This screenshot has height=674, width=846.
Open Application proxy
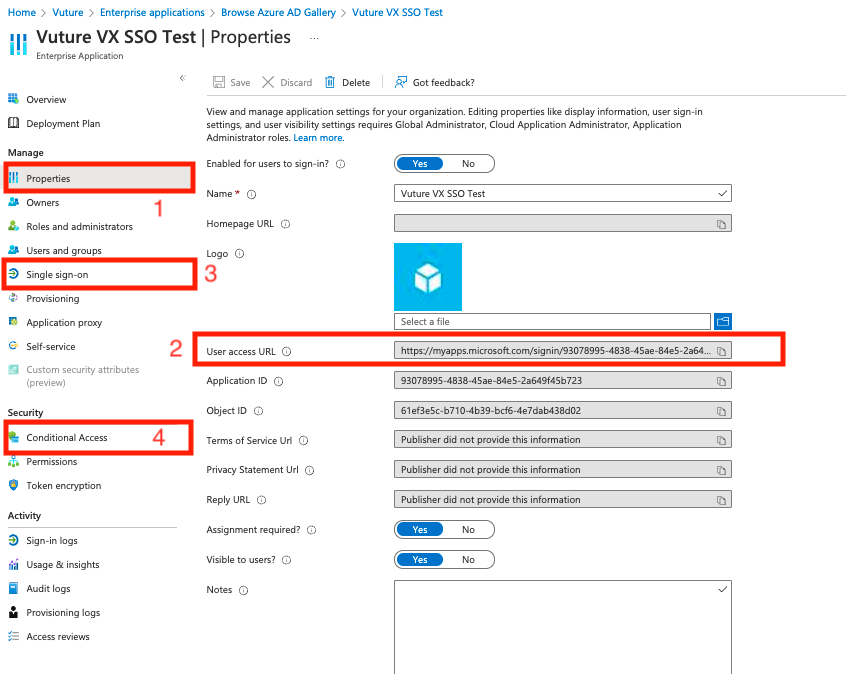click(x=64, y=323)
